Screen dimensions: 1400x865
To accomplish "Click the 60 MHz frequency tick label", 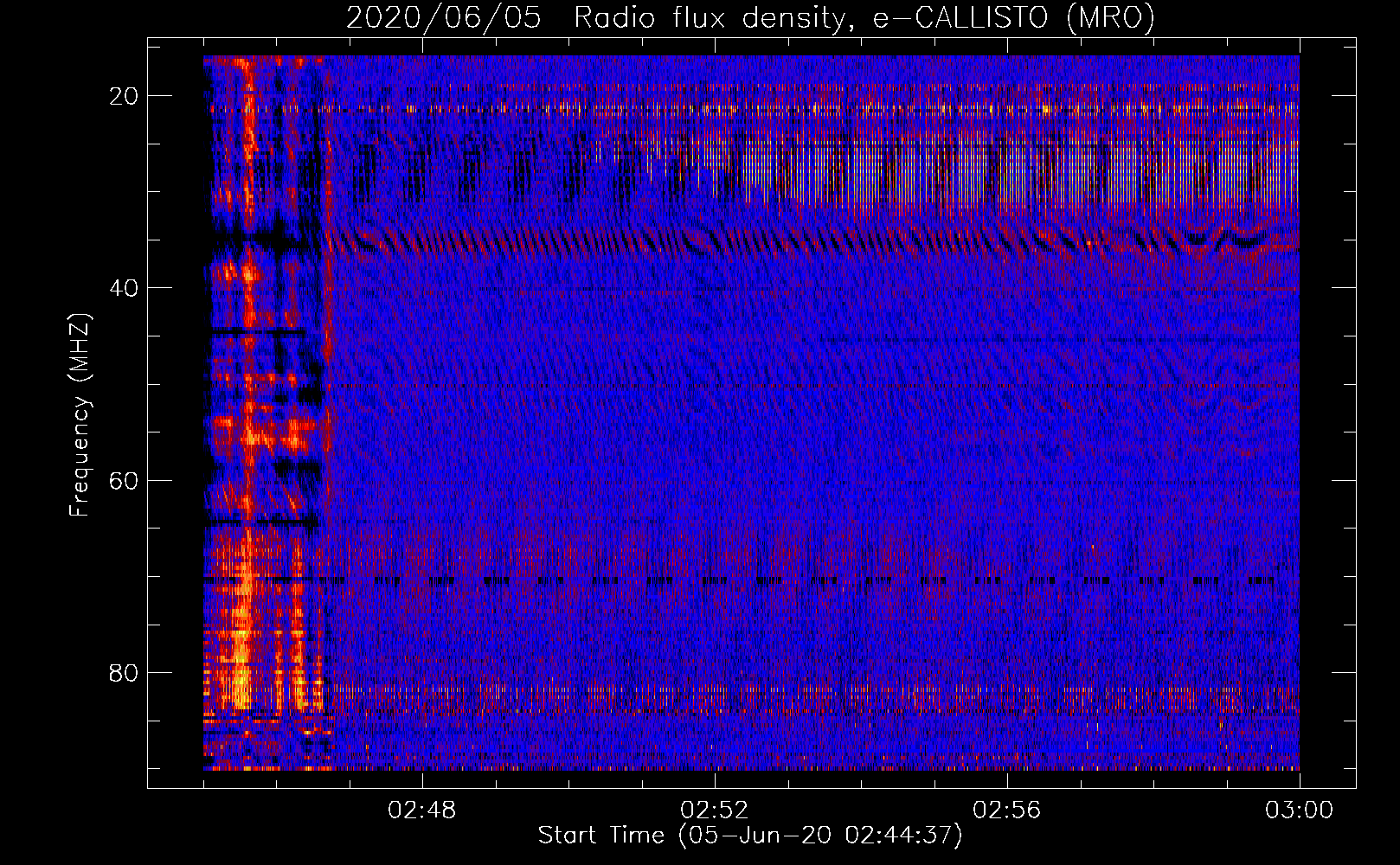I will 125,480.
